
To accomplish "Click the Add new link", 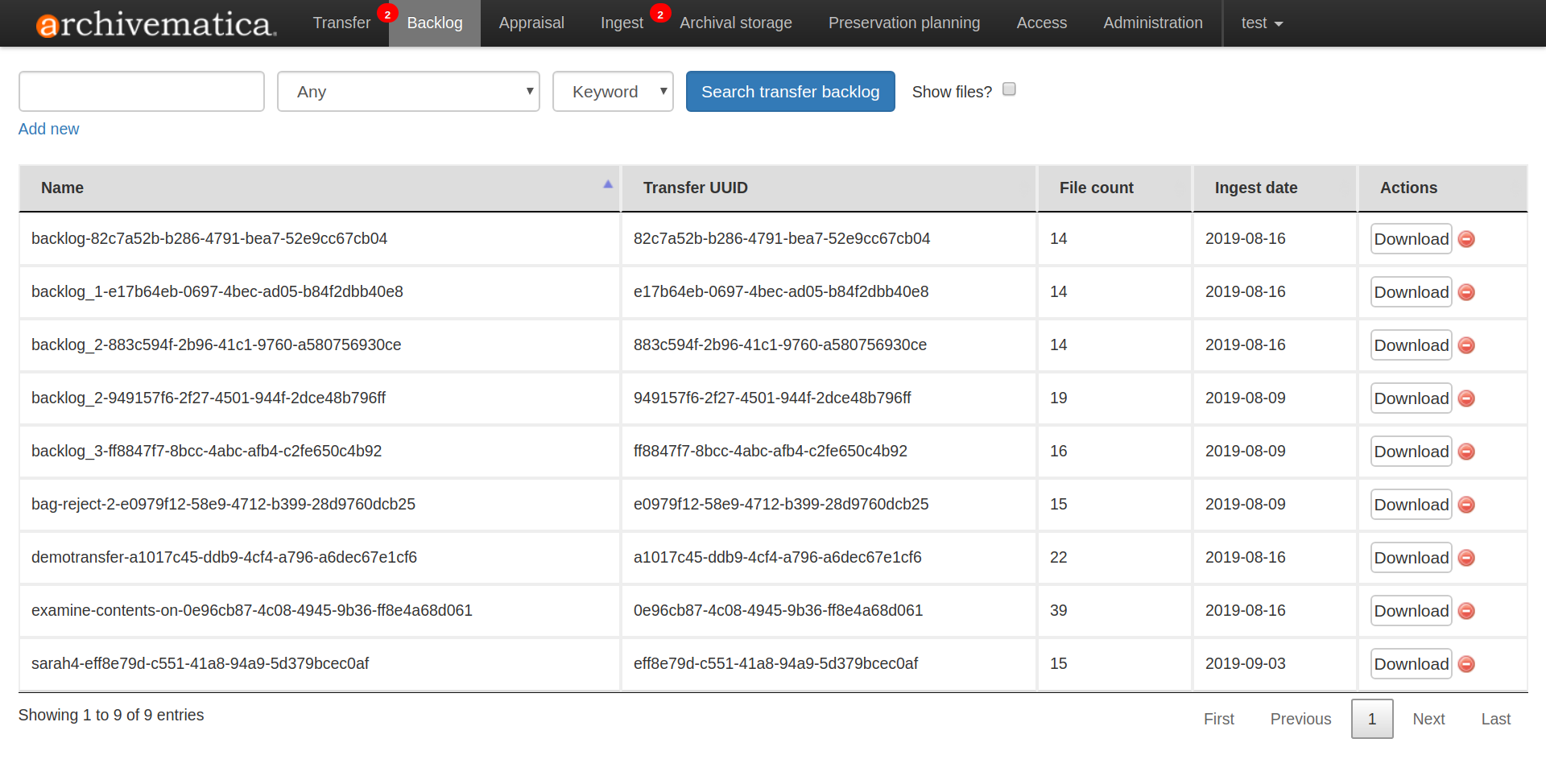I will pyautogui.click(x=48, y=129).
